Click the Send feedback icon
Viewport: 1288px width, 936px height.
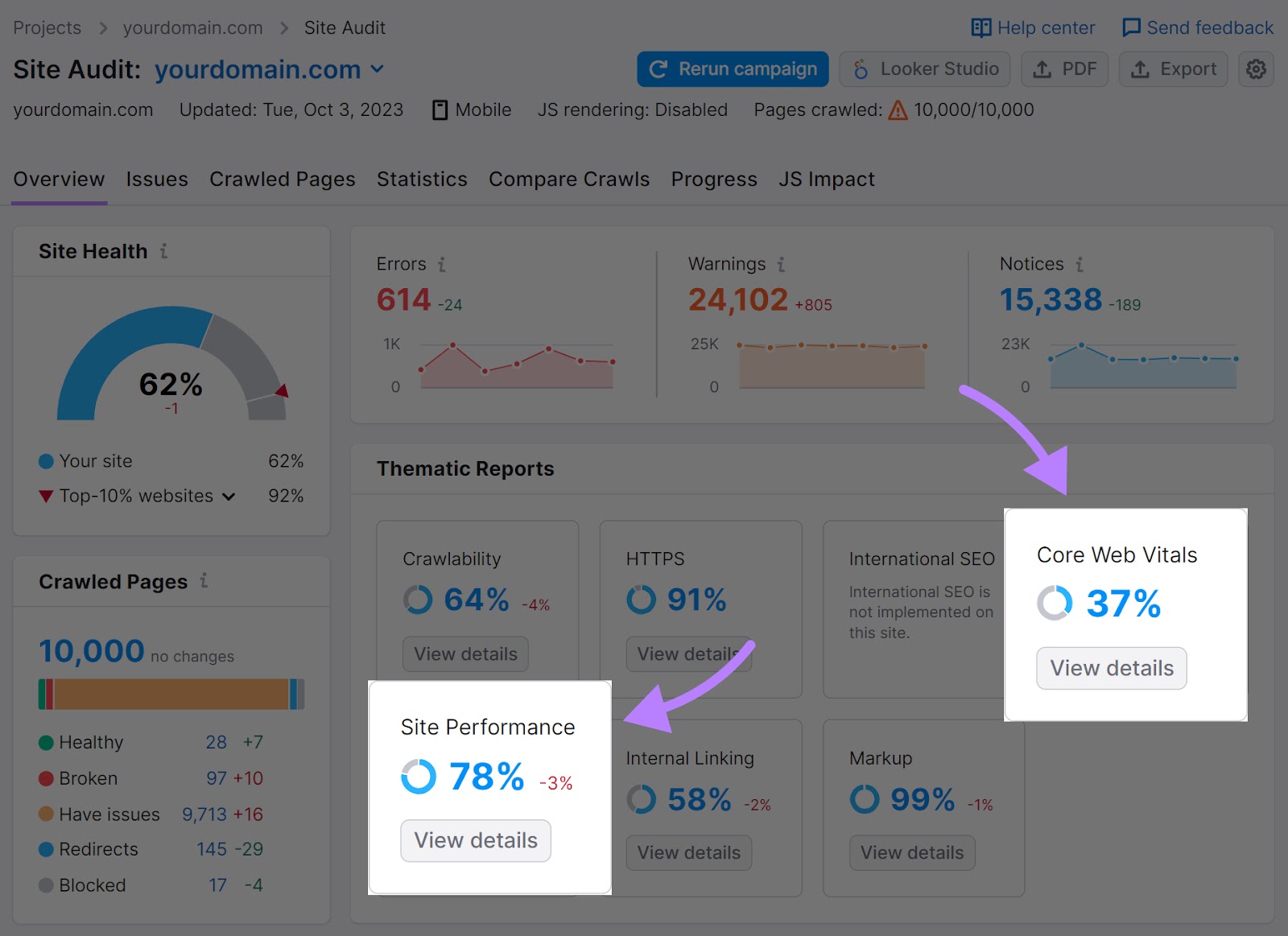click(x=1132, y=27)
